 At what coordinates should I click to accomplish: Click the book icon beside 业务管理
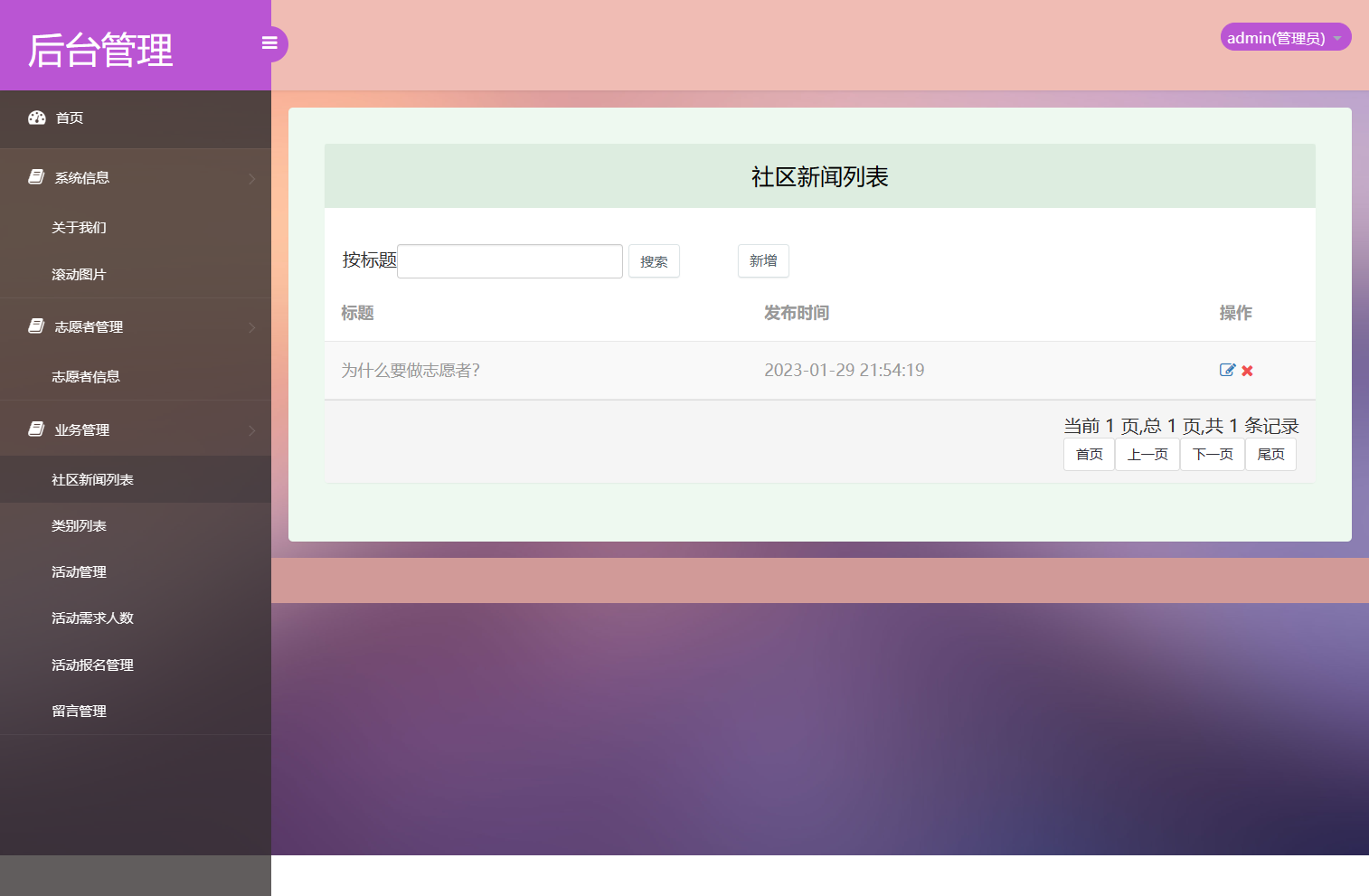coord(34,428)
